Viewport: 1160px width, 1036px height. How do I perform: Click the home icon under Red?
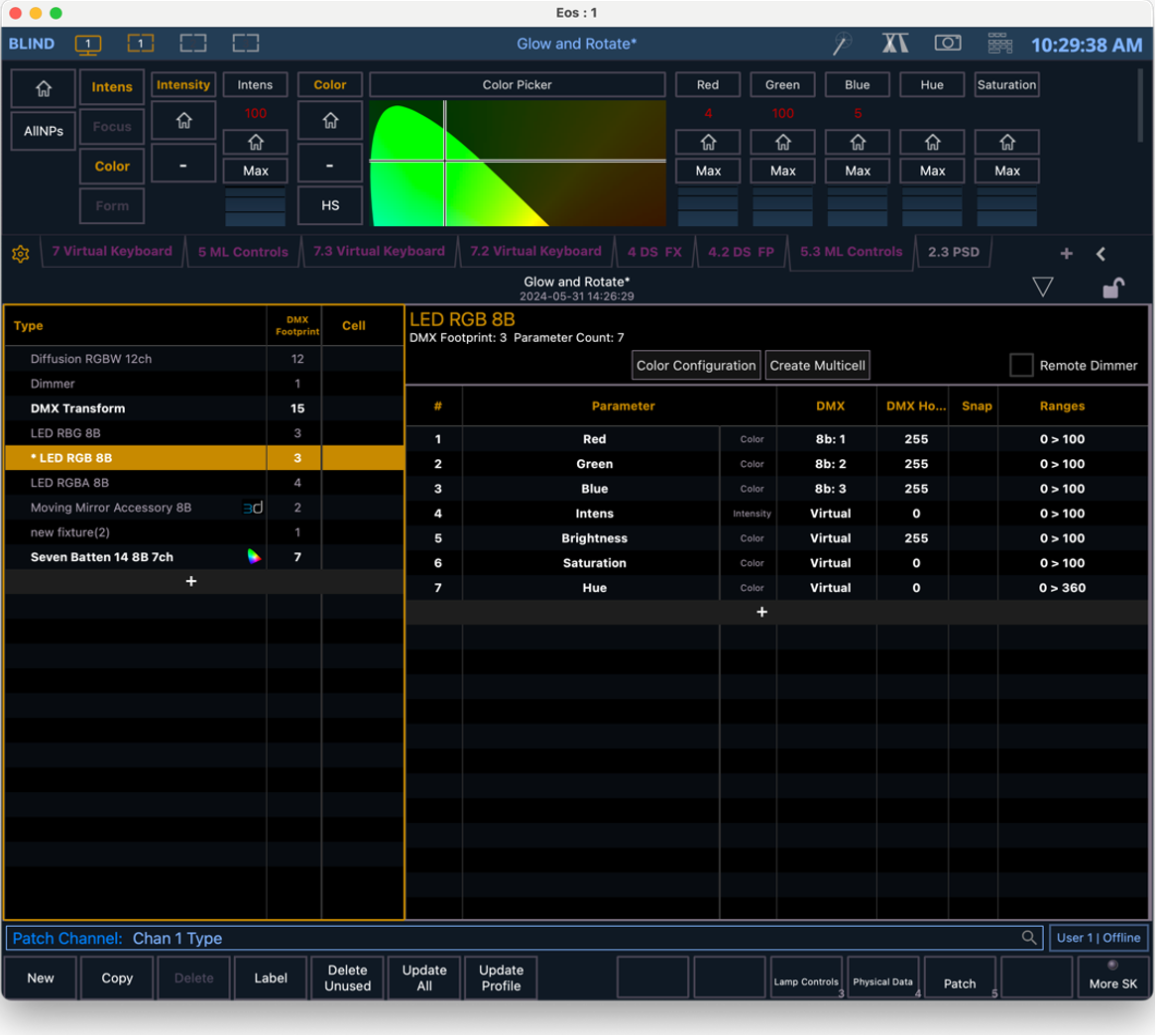pyautogui.click(x=708, y=143)
